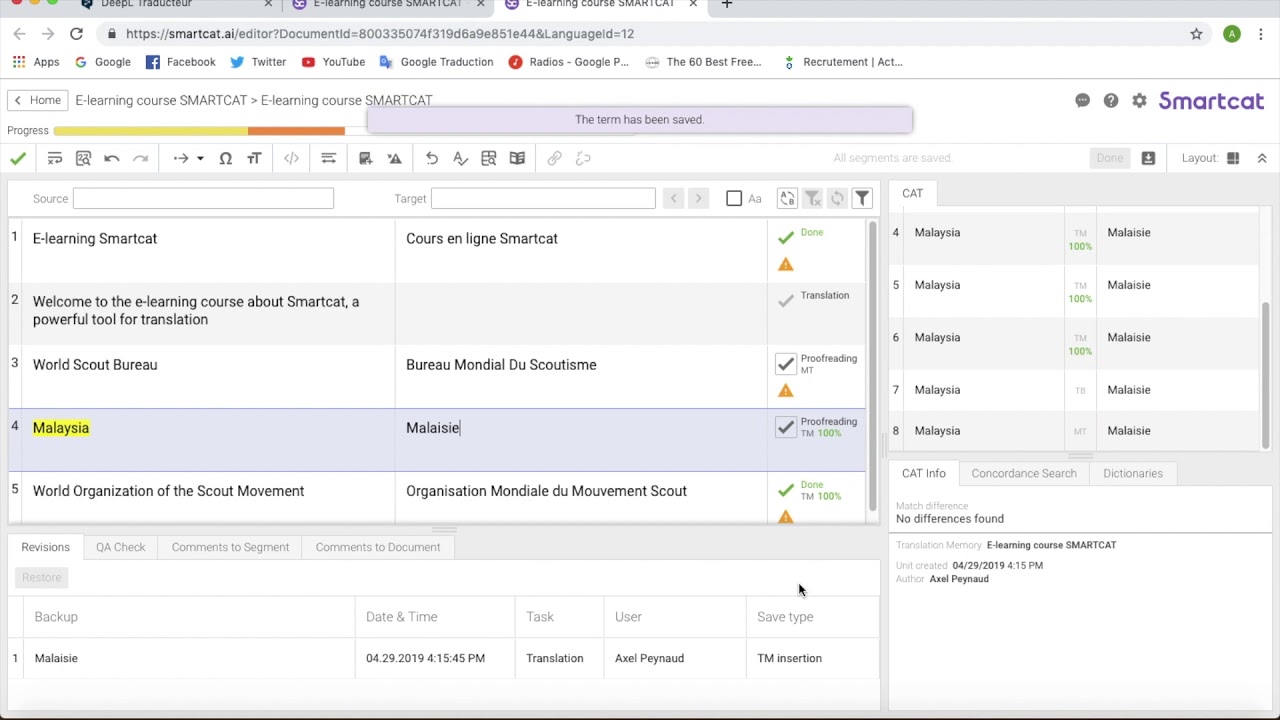Open Comments to Document tab
The image size is (1280, 720).
(x=378, y=547)
